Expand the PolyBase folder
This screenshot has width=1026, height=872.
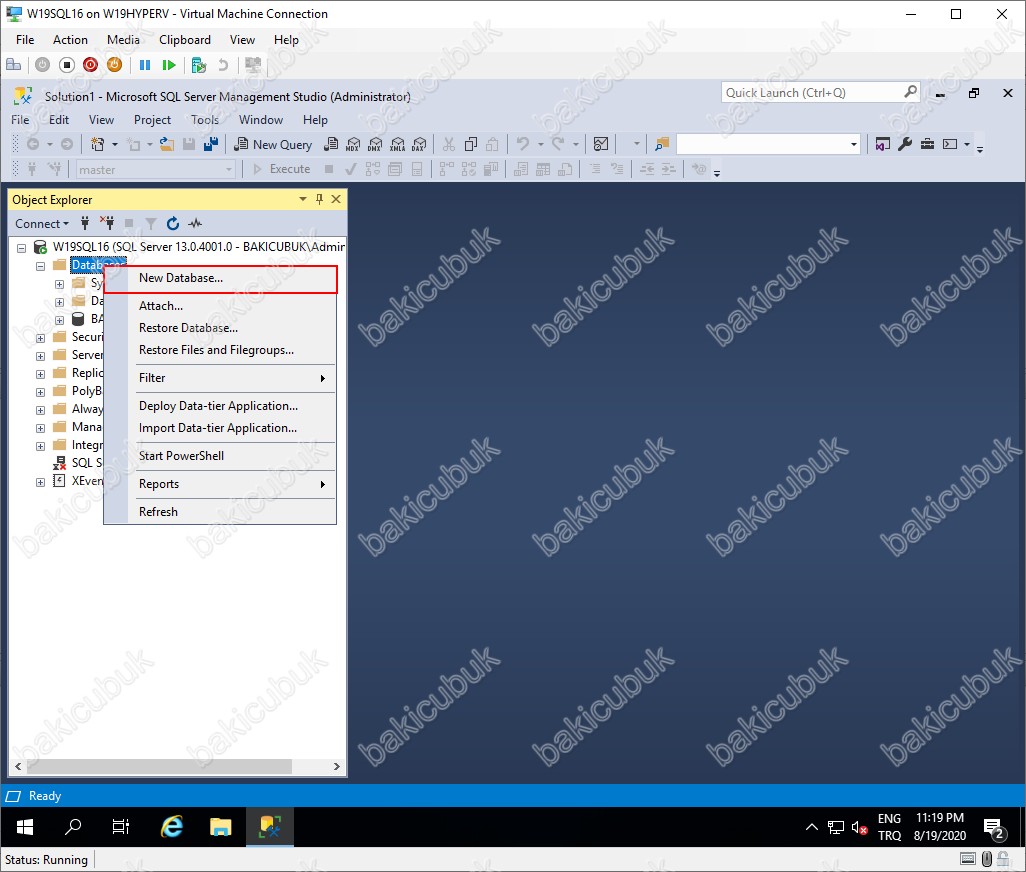pyautogui.click(x=41, y=392)
